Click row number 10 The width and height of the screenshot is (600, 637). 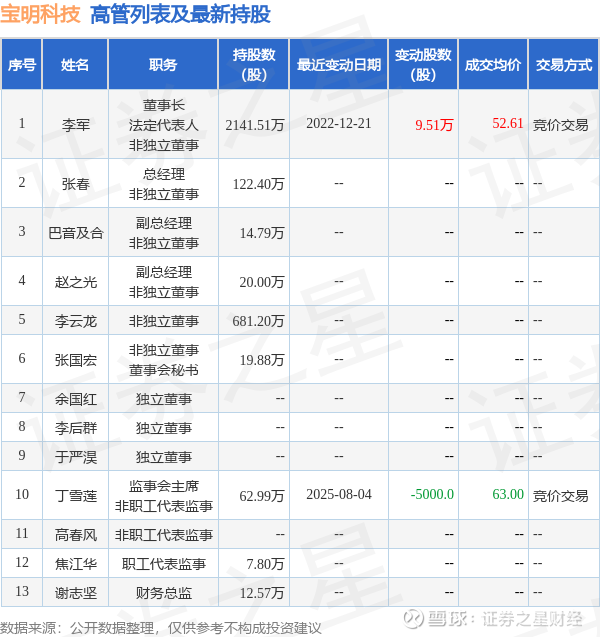22,494
